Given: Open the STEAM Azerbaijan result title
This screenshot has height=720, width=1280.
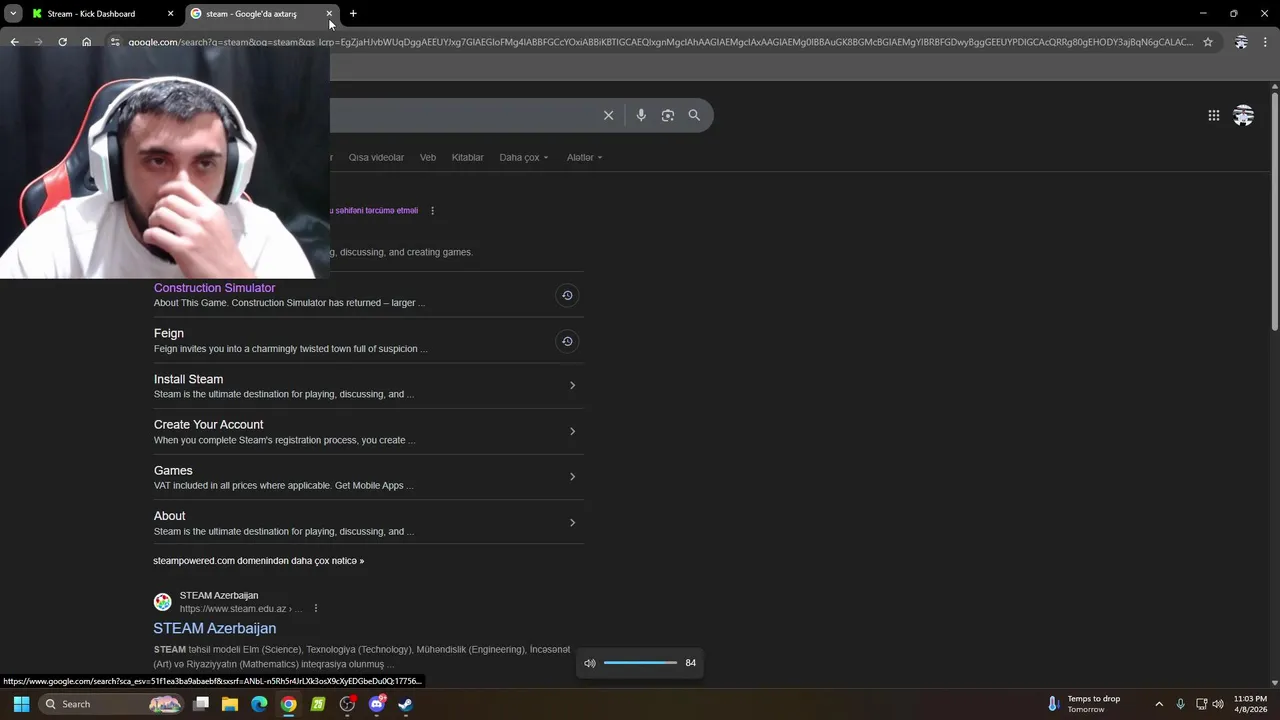Looking at the screenshot, I should point(214,628).
